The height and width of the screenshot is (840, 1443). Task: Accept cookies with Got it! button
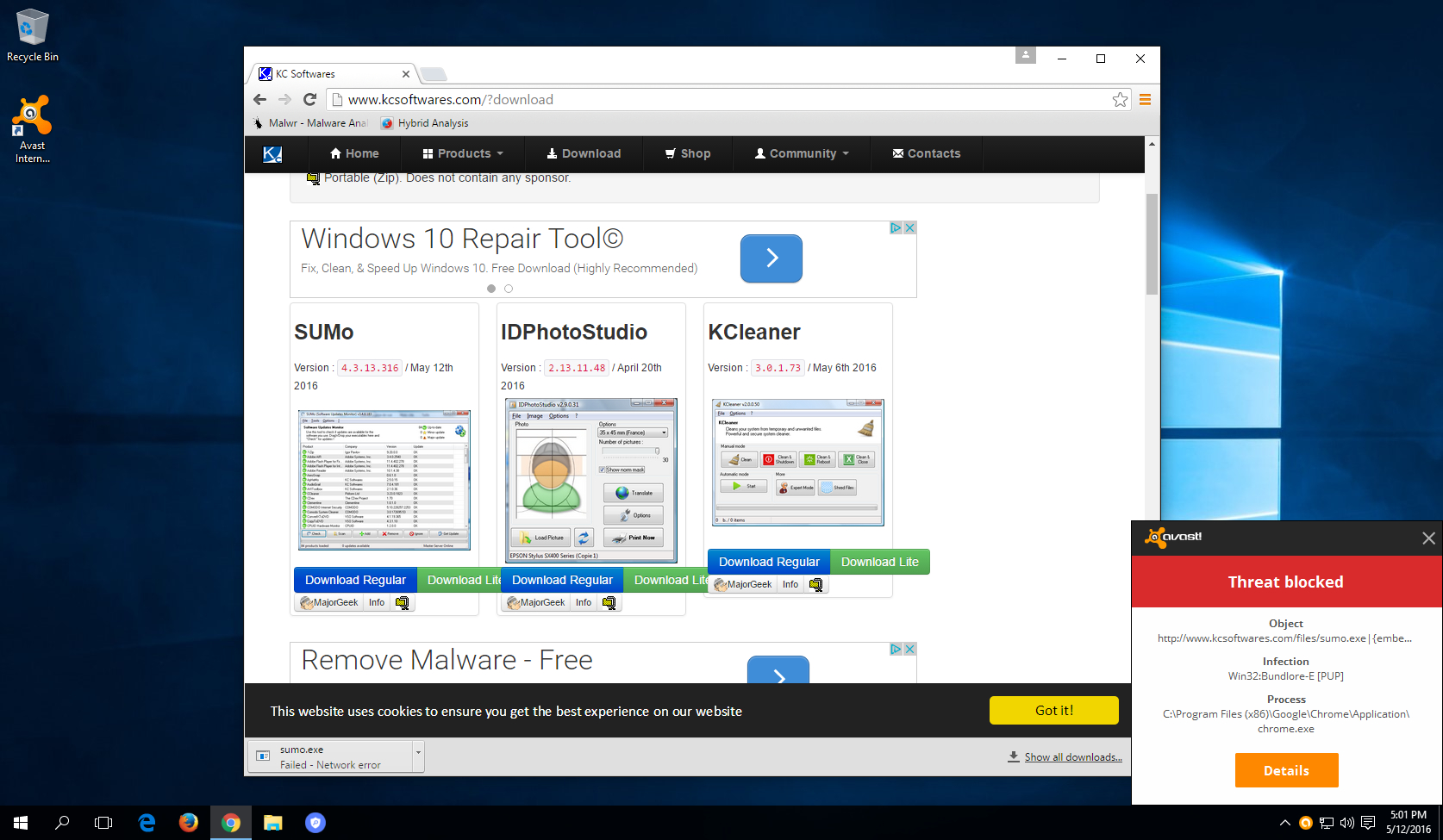[x=1054, y=711]
